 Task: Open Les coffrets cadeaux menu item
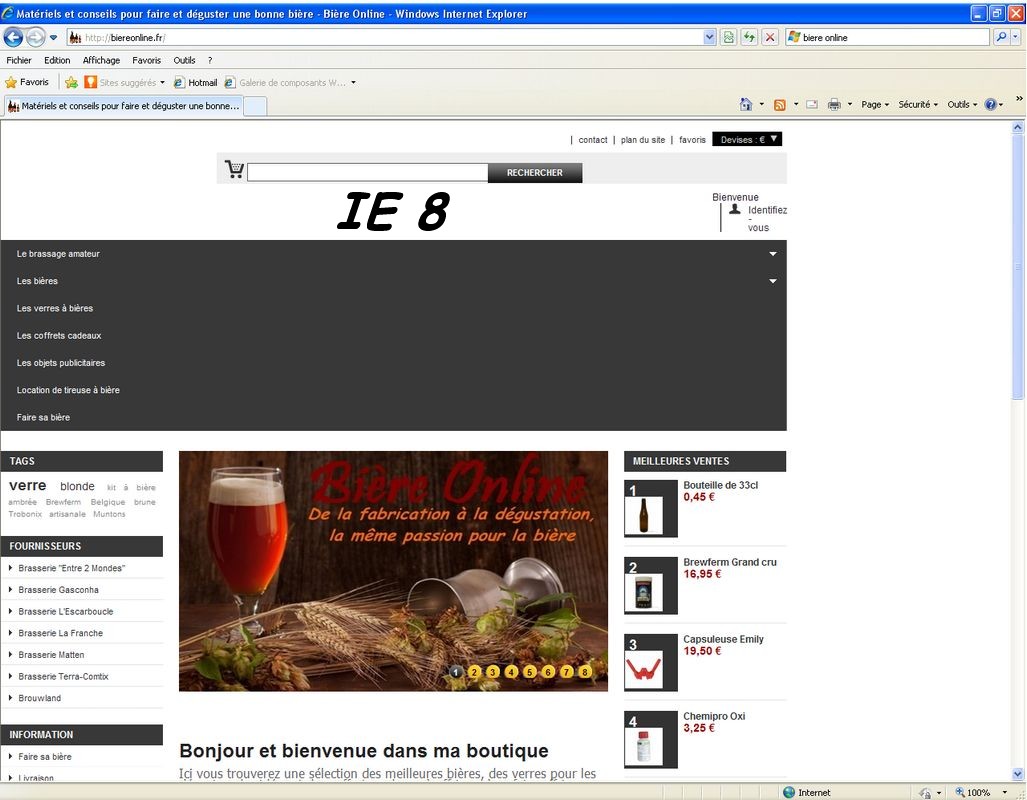(x=59, y=335)
